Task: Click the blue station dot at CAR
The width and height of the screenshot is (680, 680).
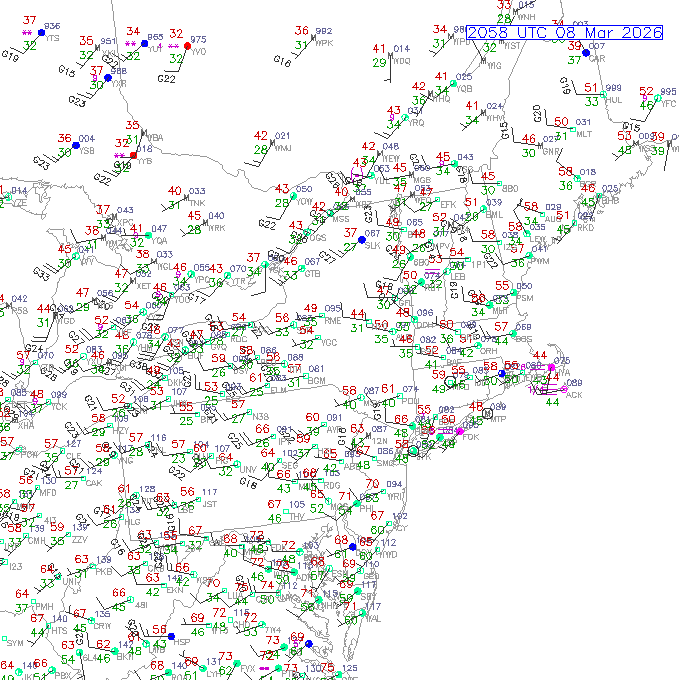Action: (586, 53)
